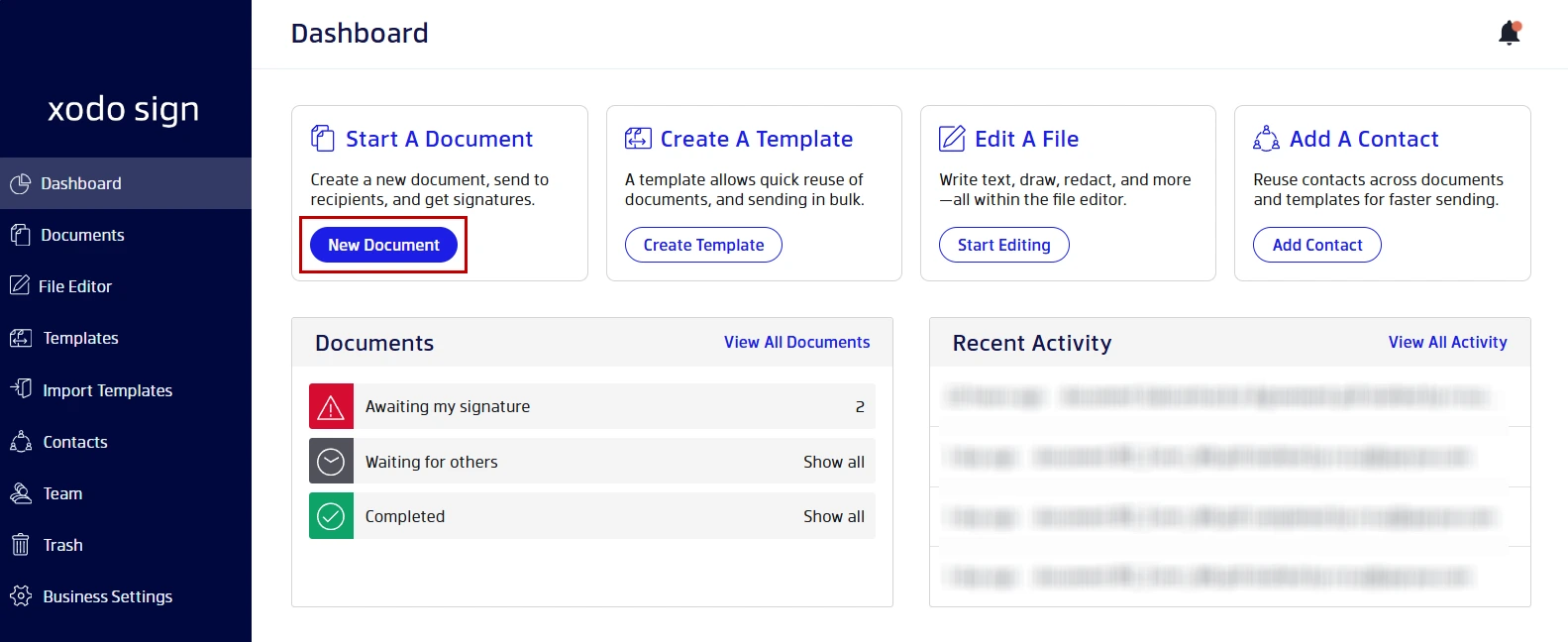The height and width of the screenshot is (642, 1568).
Task: Click the Start A Document heading
Action: pos(439,139)
